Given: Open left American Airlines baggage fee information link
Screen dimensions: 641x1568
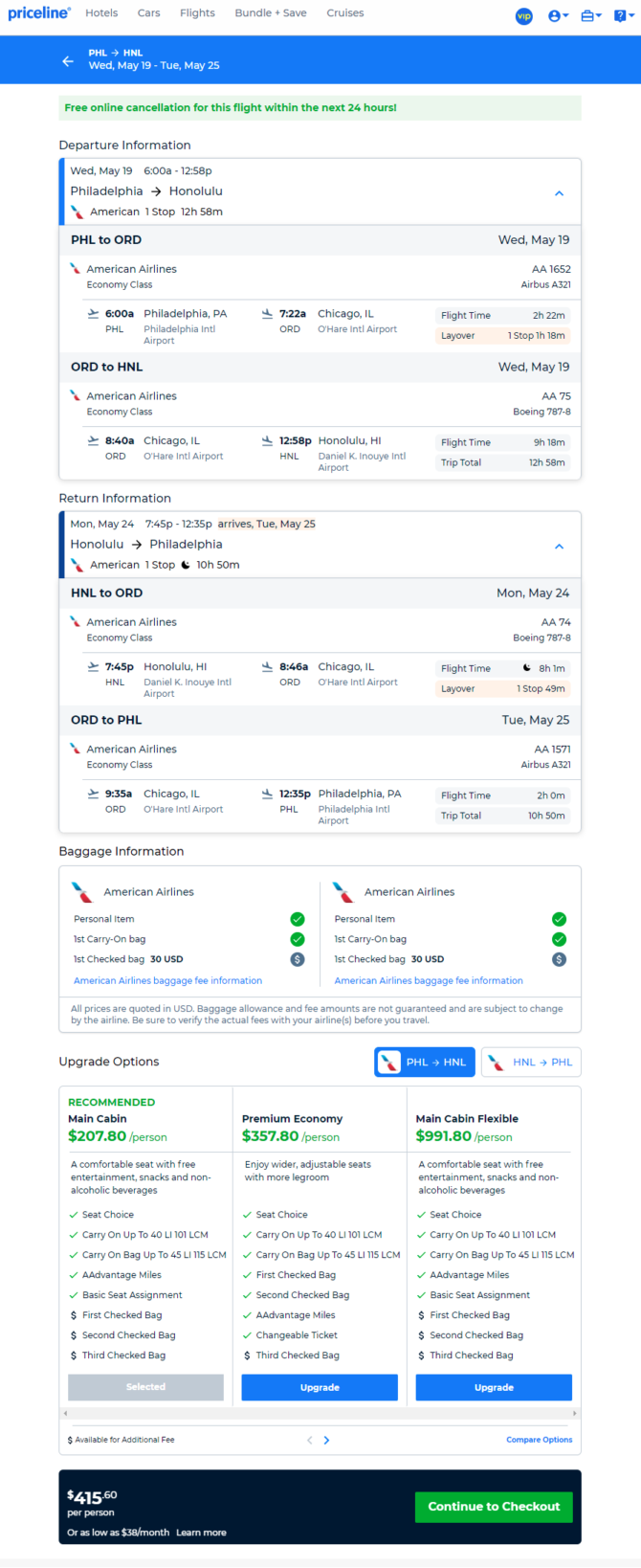Looking at the screenshot, I should [167, 980].
